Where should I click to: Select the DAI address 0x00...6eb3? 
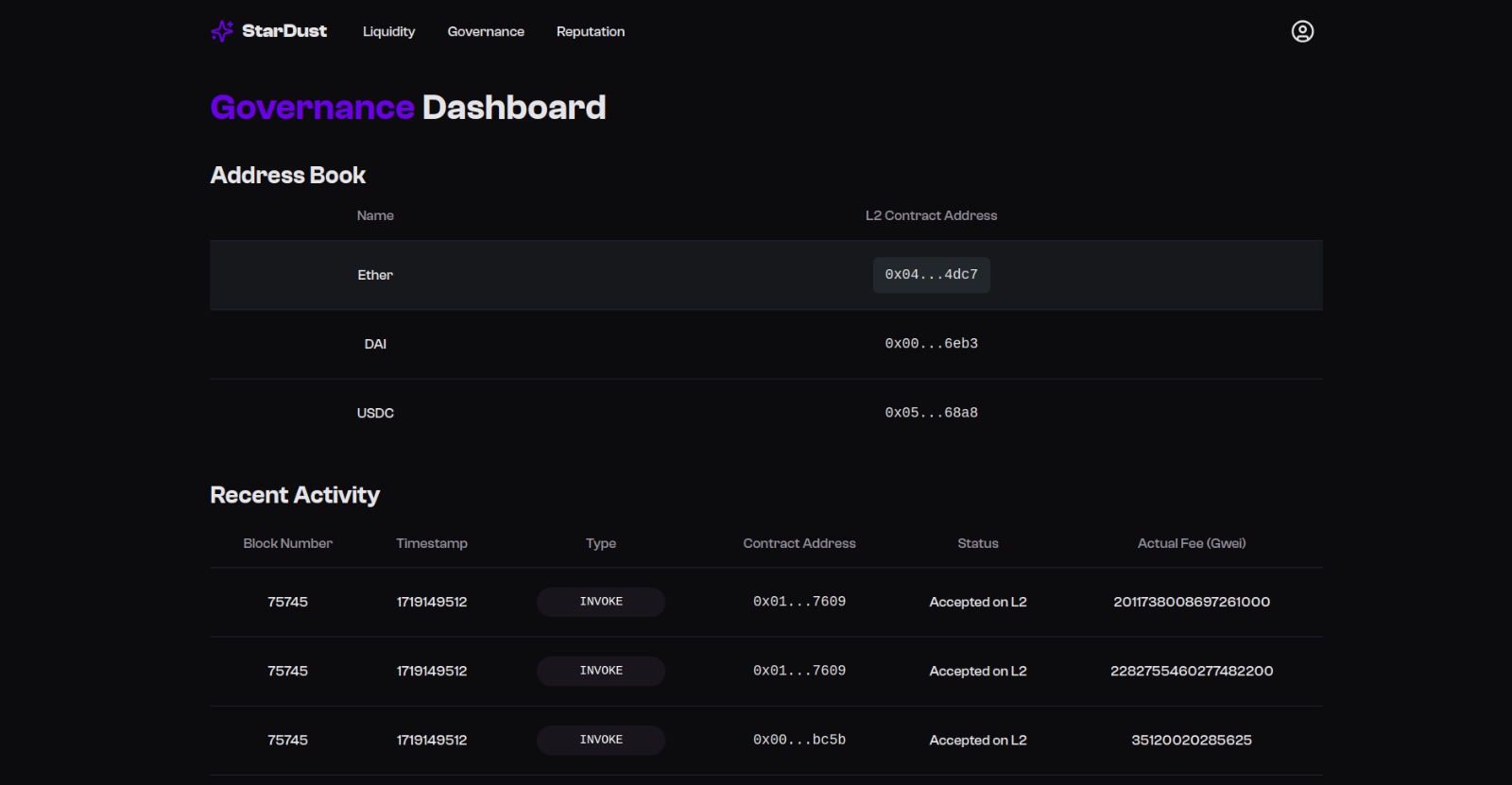(x=932, y=344)
